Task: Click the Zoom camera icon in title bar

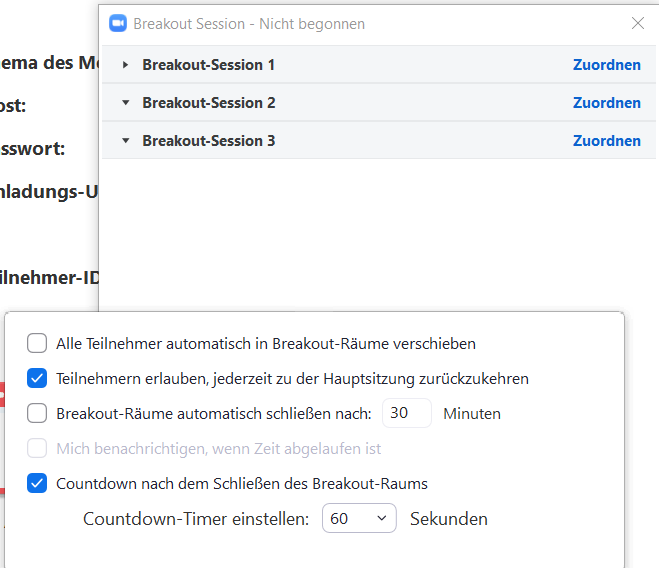Action: (117, 23)
